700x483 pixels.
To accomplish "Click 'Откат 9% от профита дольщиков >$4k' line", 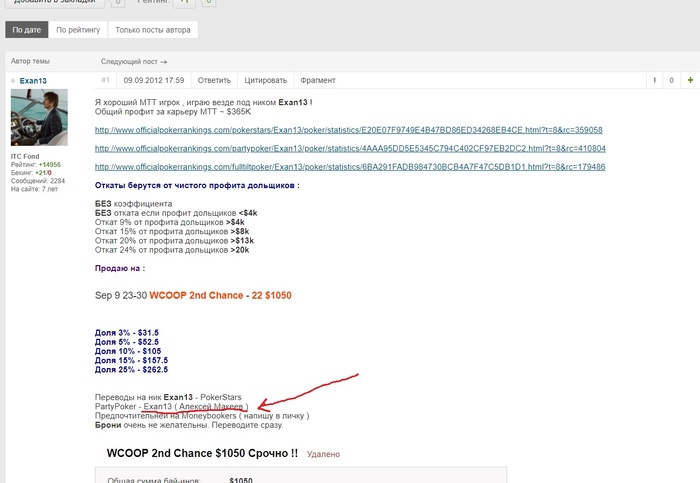I will click(170, 222).
